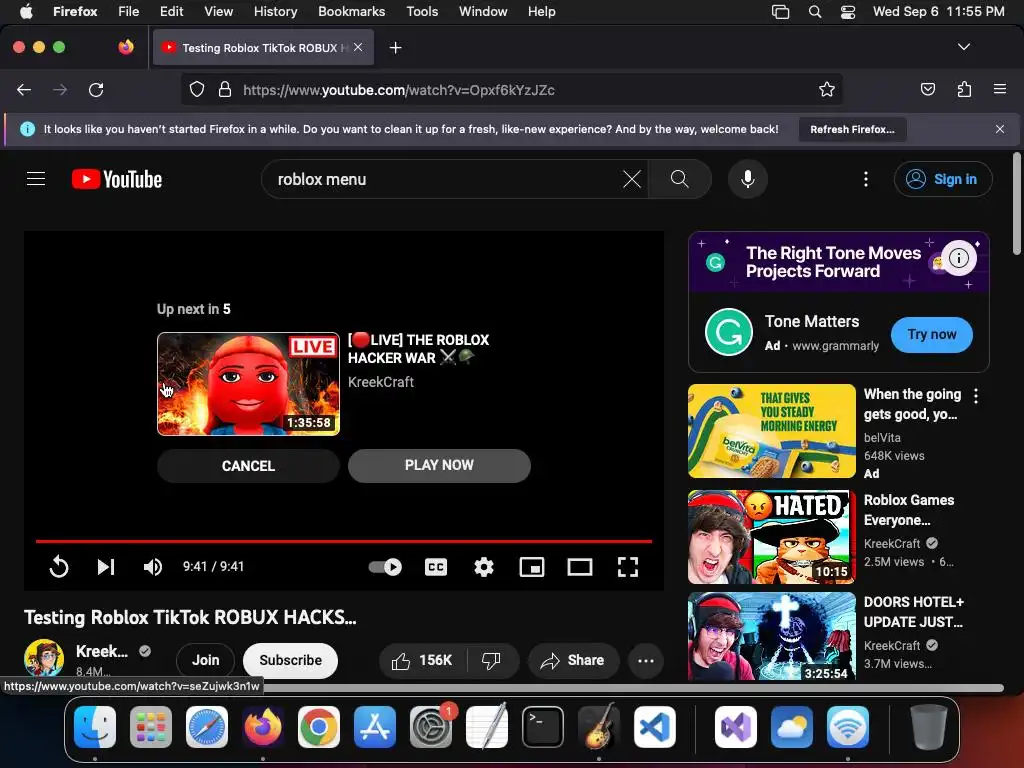
Task: Click PLAY NOW for next video
Action: (x=439, y=466)
